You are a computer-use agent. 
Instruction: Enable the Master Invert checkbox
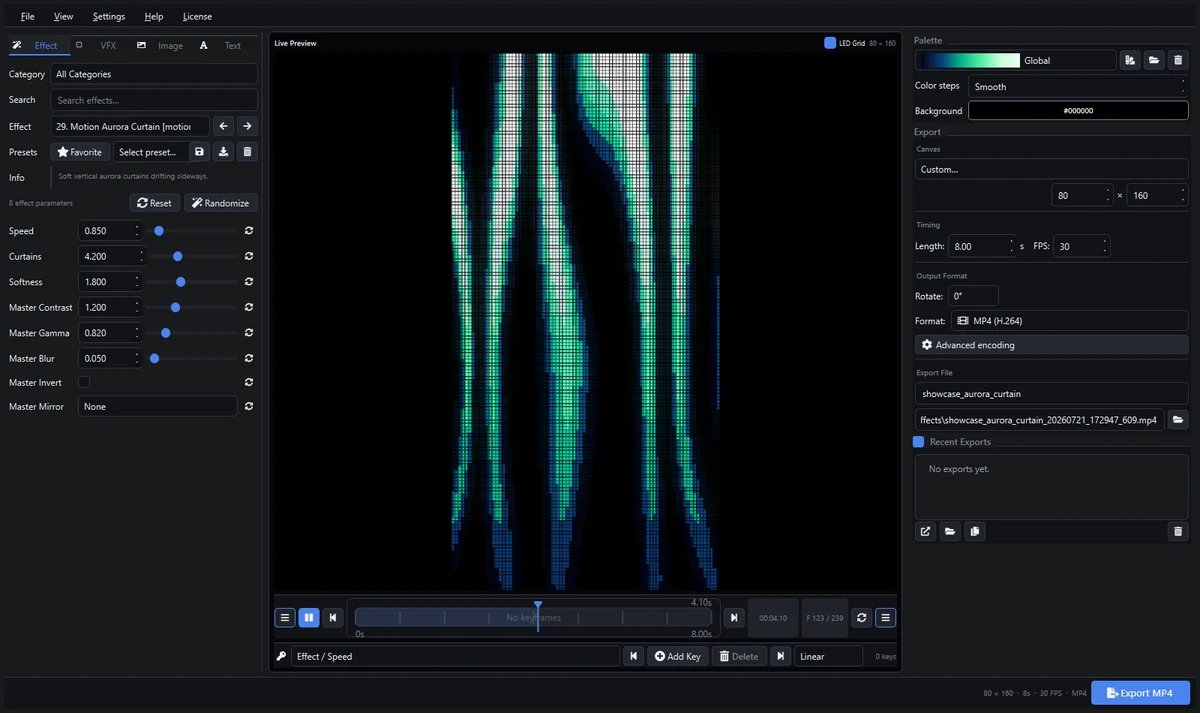click(x=84, y=382)
